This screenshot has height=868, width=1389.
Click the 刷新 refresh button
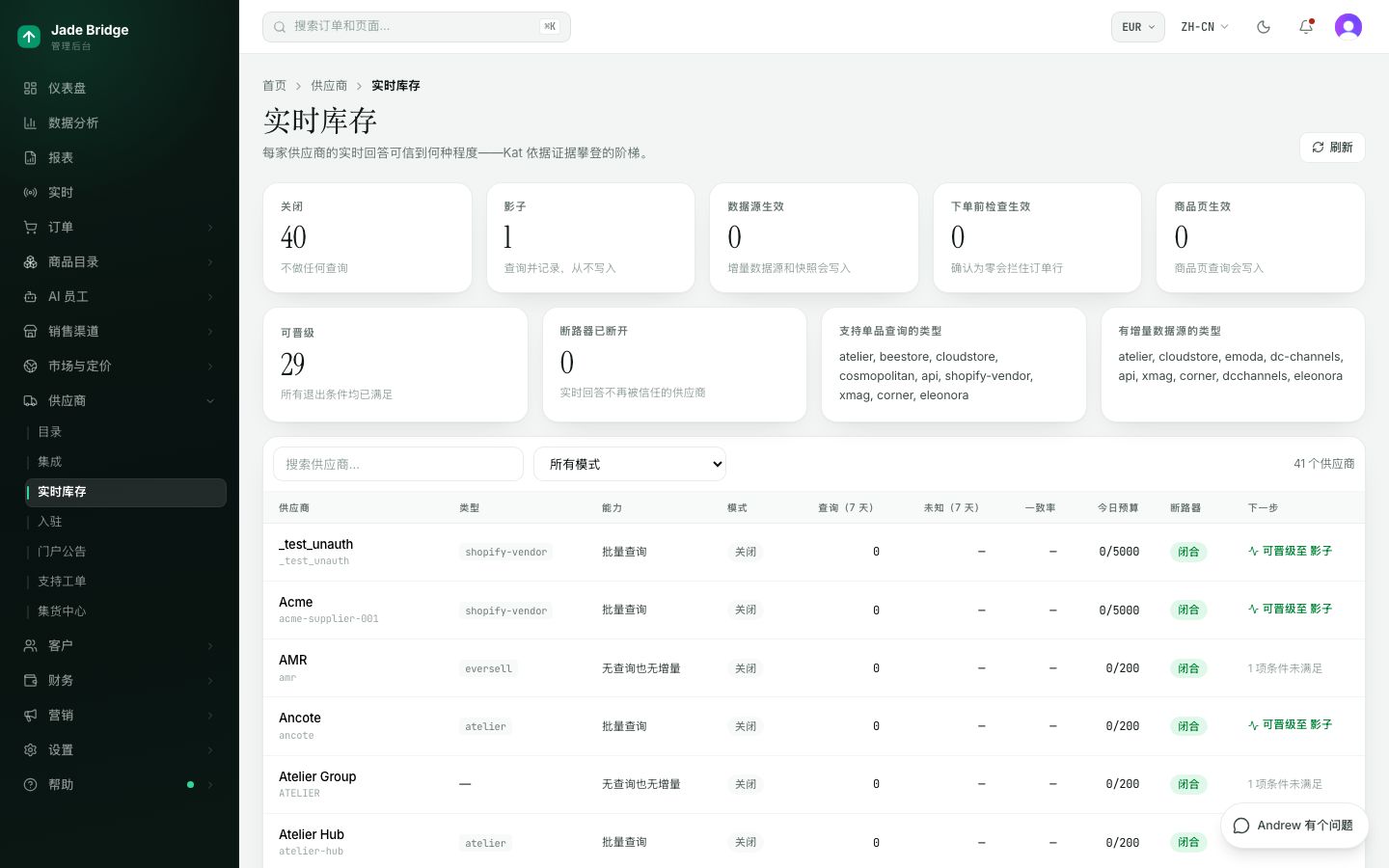(x=1332, y=148)
